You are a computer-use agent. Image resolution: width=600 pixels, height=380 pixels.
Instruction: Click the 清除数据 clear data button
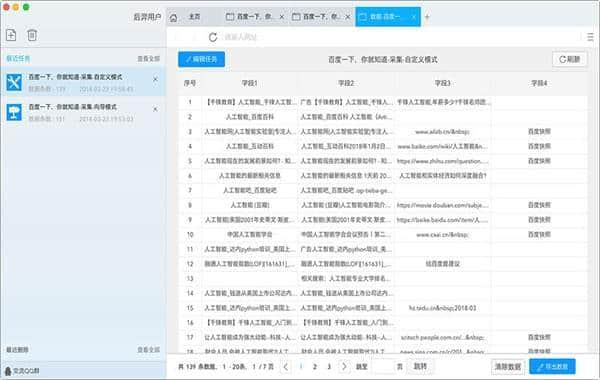click(508, 367)
